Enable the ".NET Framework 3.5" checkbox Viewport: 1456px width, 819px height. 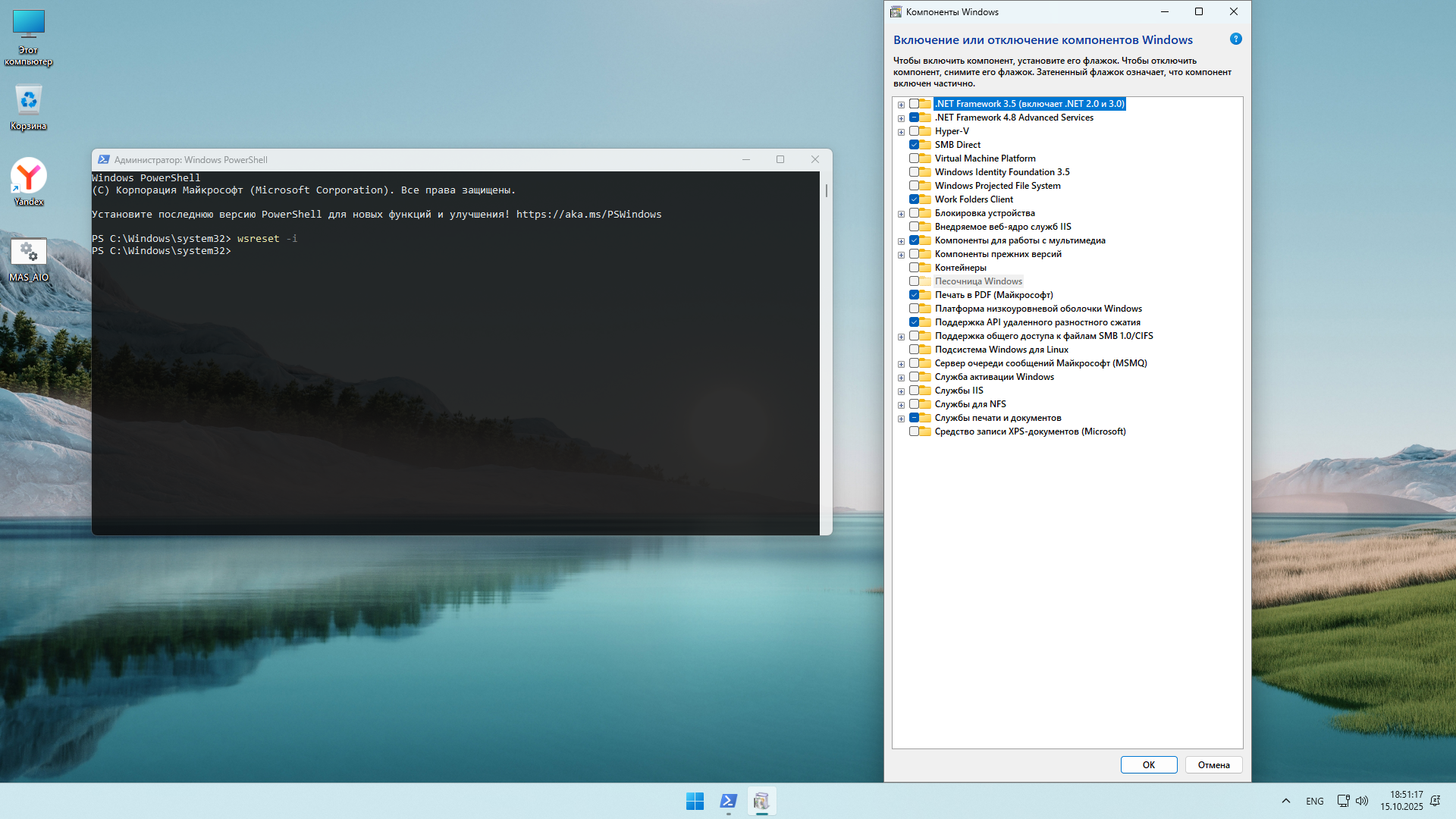[912, 104]
